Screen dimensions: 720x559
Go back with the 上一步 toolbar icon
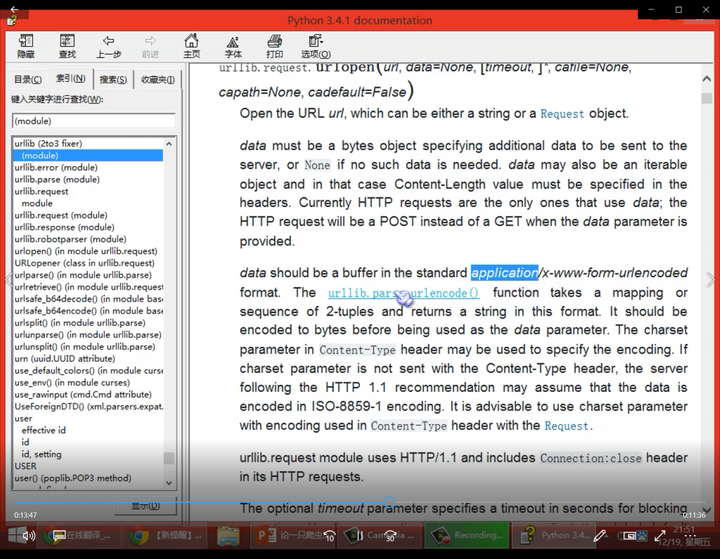point(108,46)
